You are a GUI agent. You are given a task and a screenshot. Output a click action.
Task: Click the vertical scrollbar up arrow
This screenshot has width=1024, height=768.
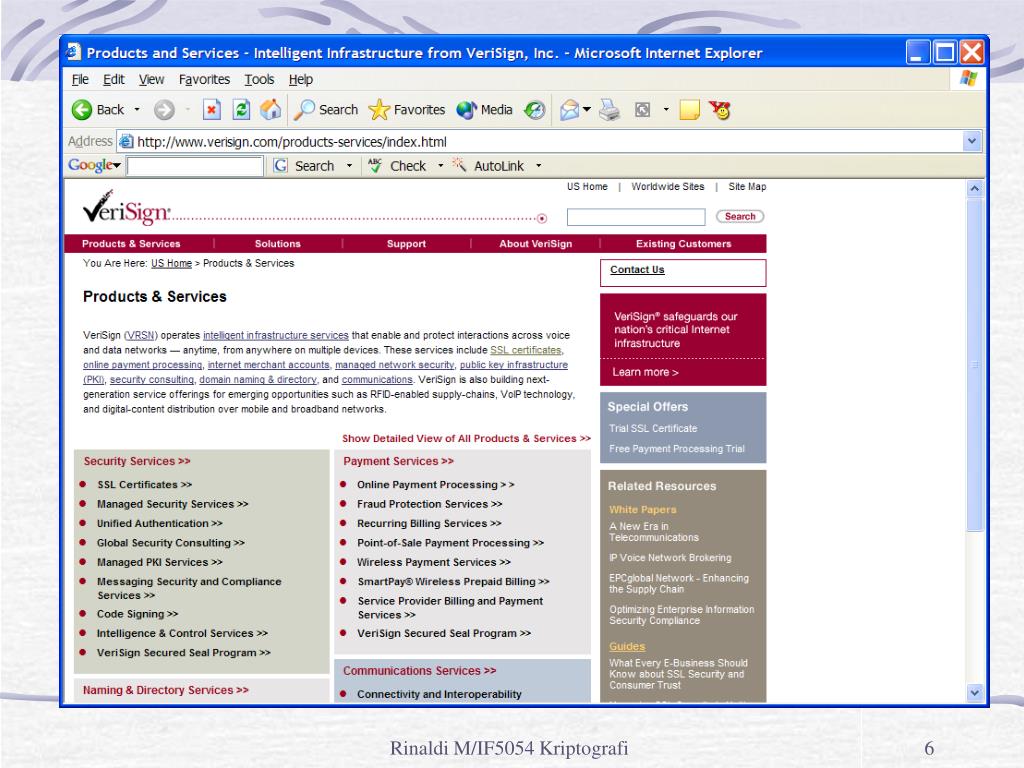pos(974,189)
